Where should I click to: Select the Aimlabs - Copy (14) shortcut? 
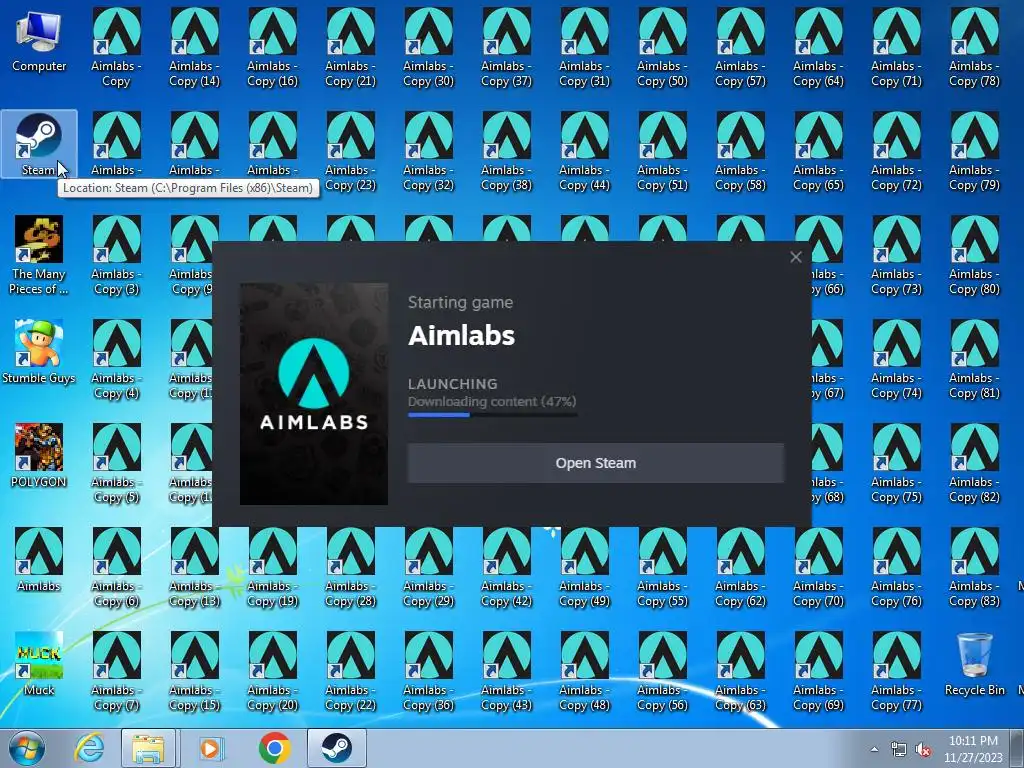pos(195,48)
